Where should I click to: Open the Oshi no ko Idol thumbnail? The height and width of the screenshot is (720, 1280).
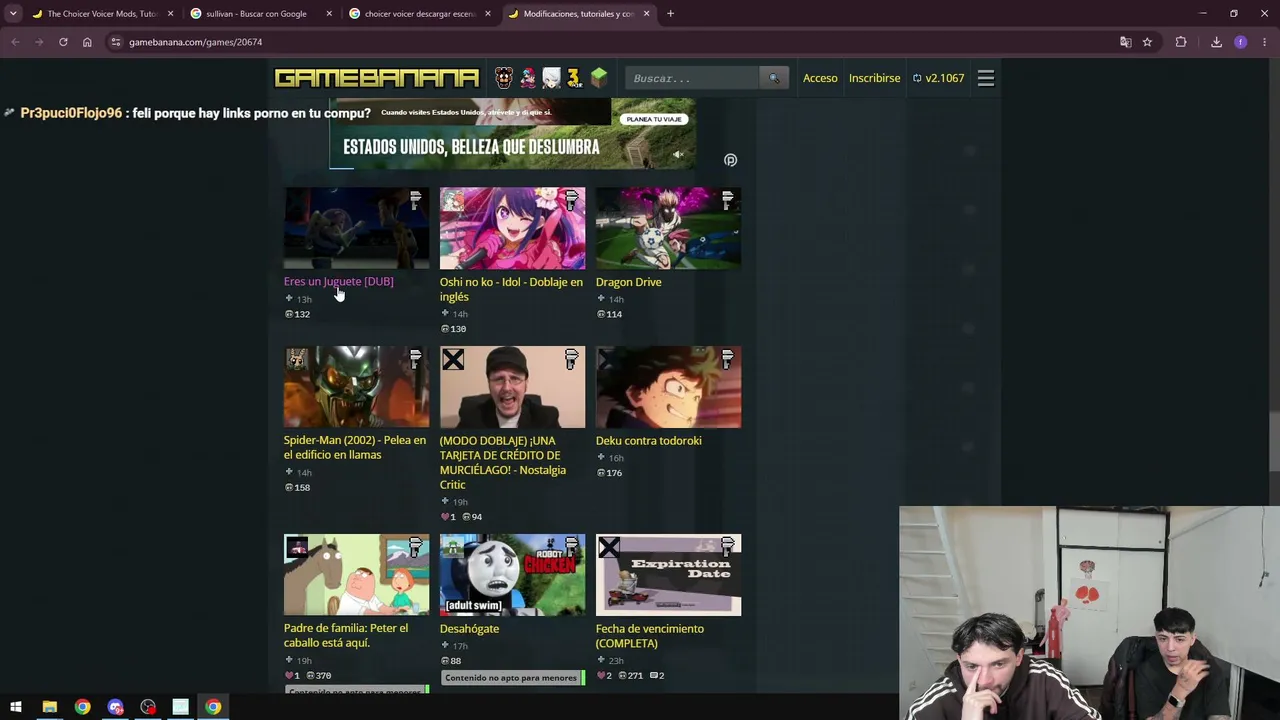coord(512,228)
